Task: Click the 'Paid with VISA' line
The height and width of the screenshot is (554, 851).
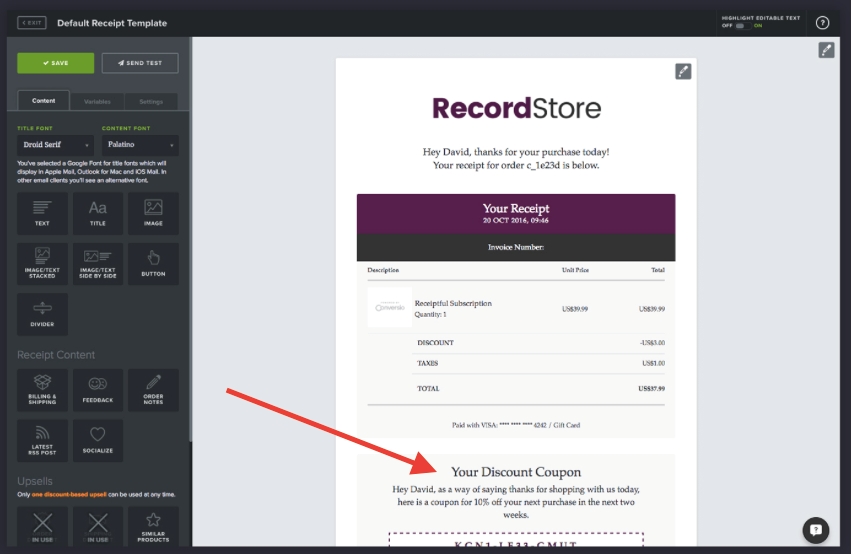Action: click(x=516, y=425)
